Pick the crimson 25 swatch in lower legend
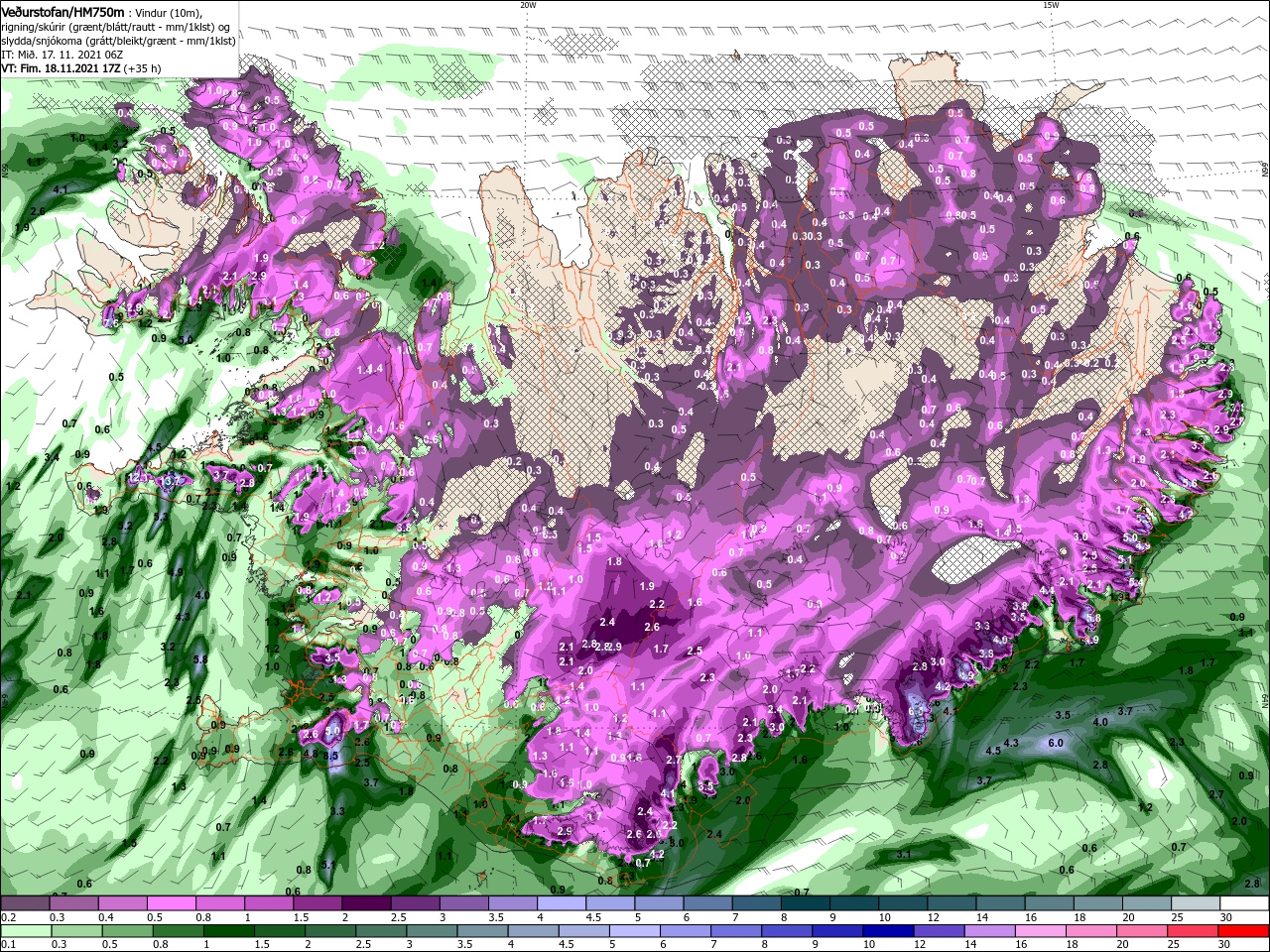1270x952 pixels. click(1194, 931)
